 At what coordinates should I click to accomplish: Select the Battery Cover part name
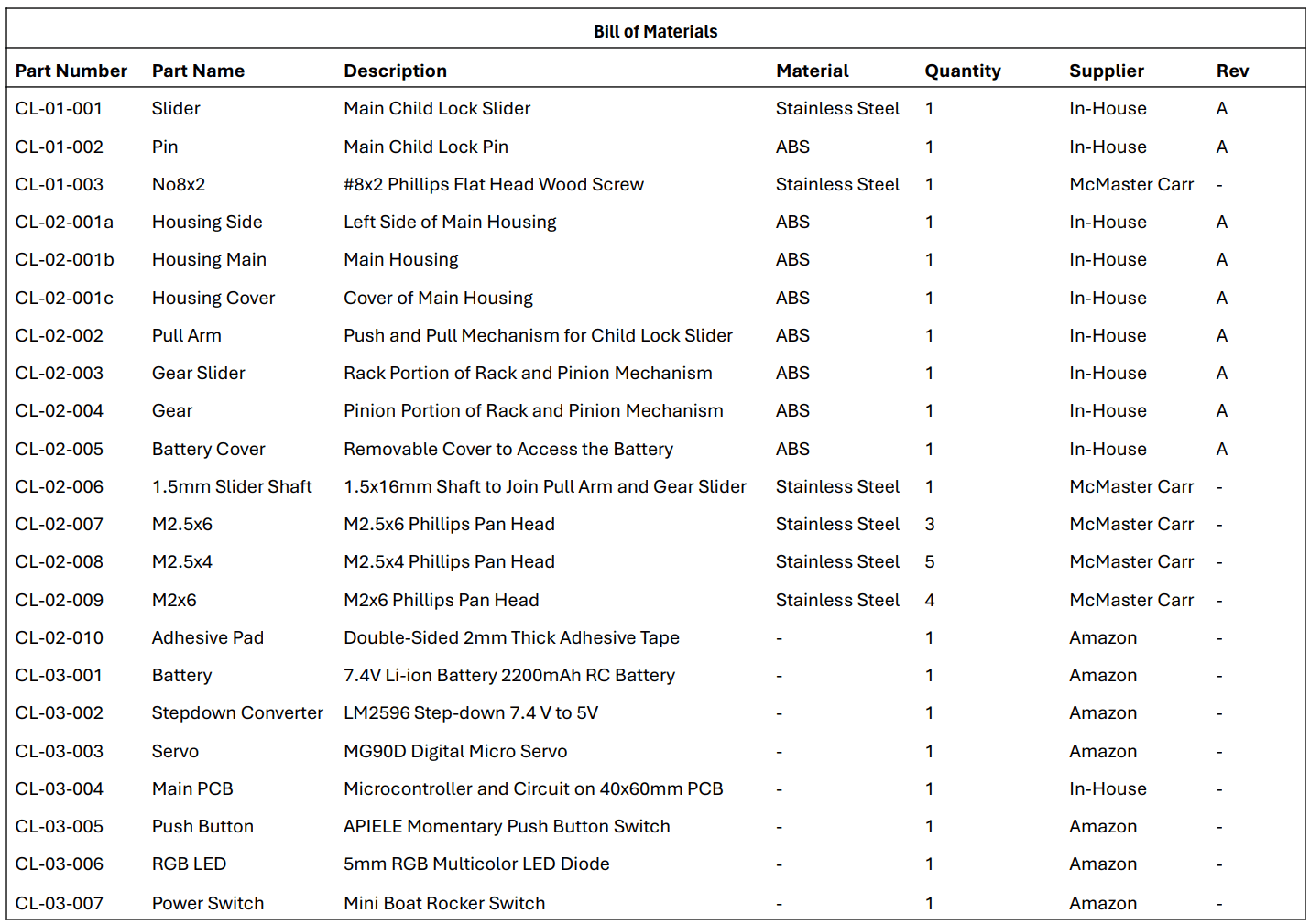(x=209, y=449)
